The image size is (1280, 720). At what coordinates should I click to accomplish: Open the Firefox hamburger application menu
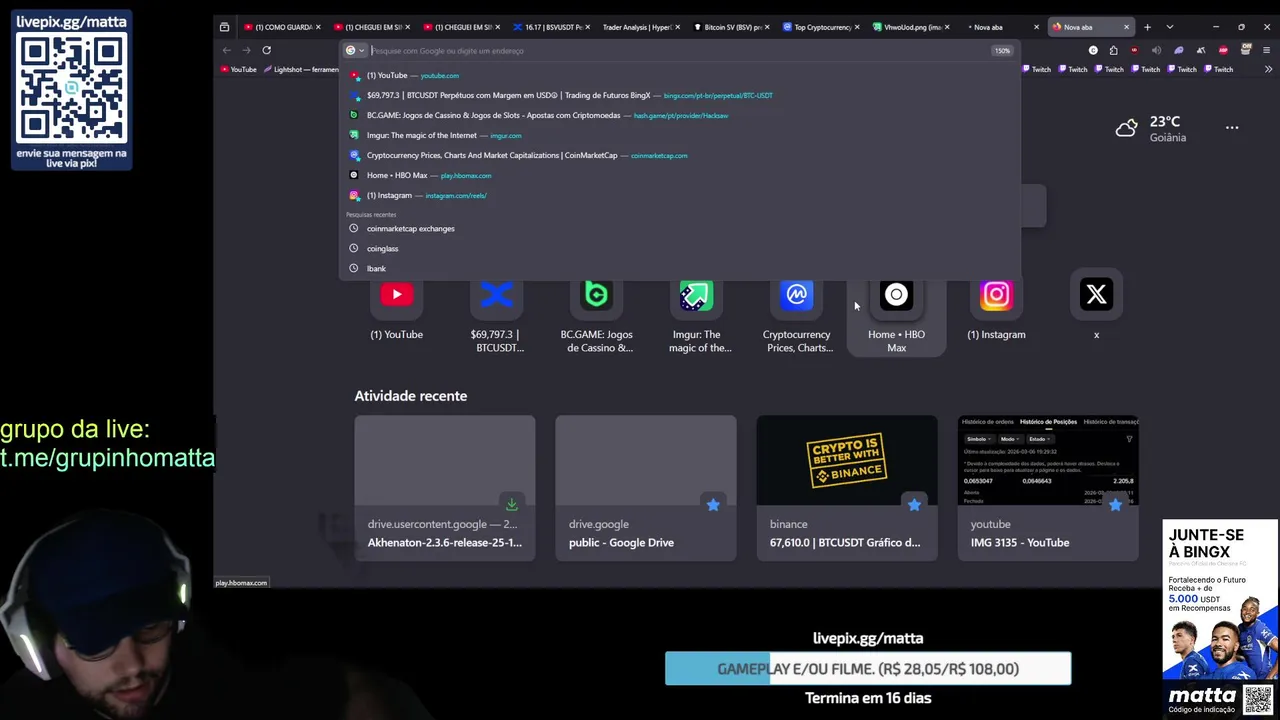pyautogui.click(x=1266, y=50)
